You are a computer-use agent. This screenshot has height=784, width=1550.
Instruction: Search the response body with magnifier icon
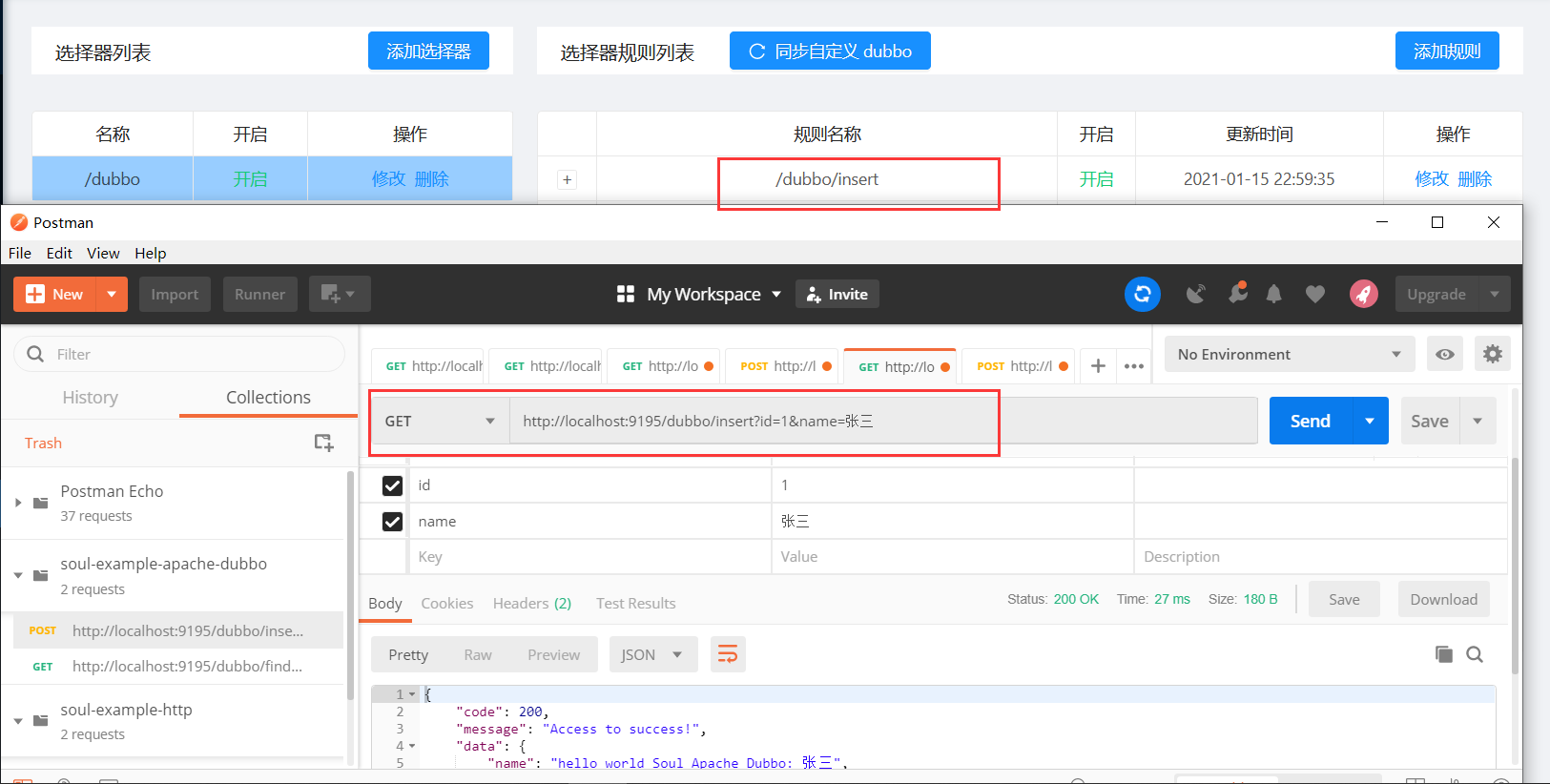(1475, 654)
